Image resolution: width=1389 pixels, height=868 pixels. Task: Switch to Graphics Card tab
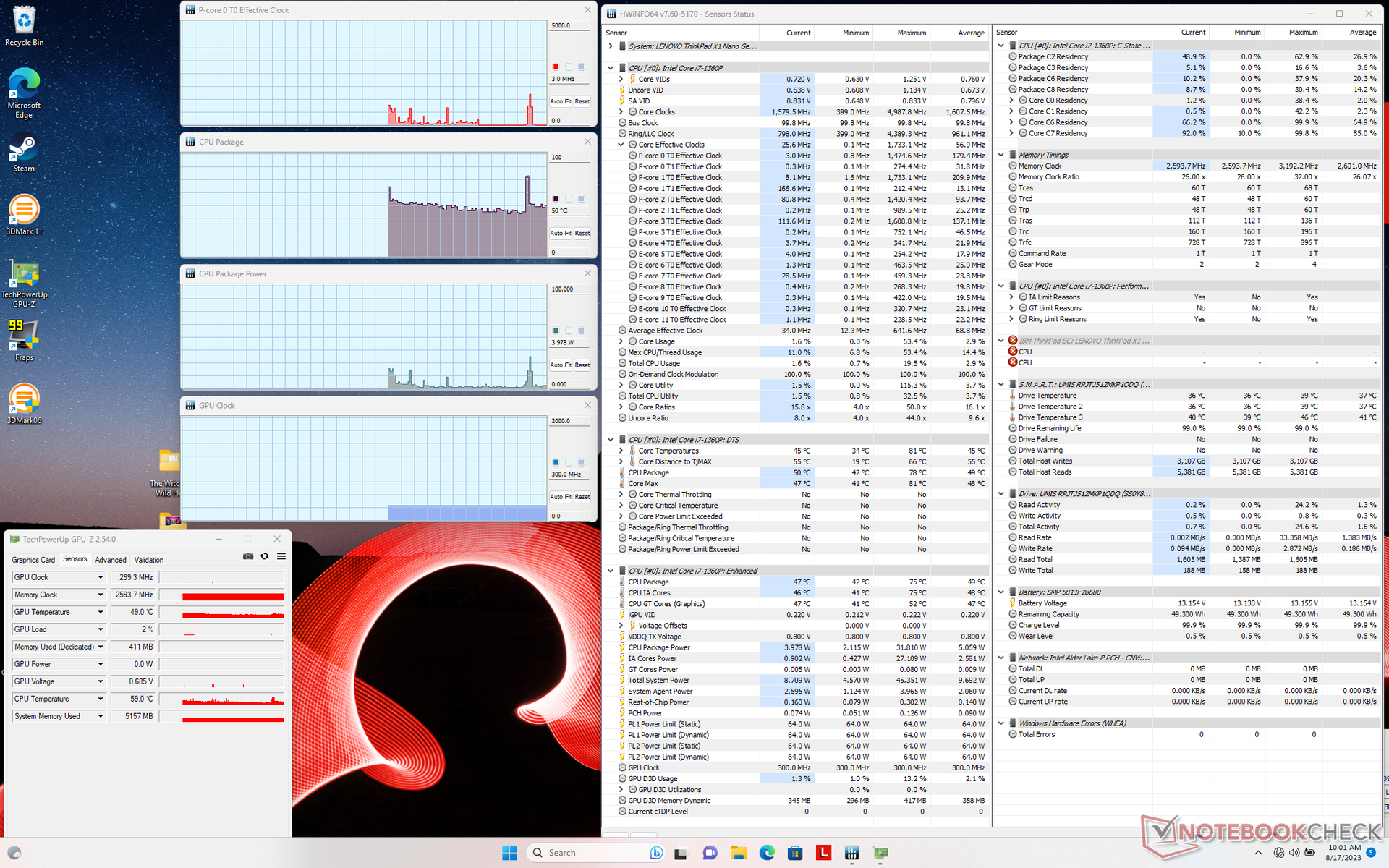33,560
